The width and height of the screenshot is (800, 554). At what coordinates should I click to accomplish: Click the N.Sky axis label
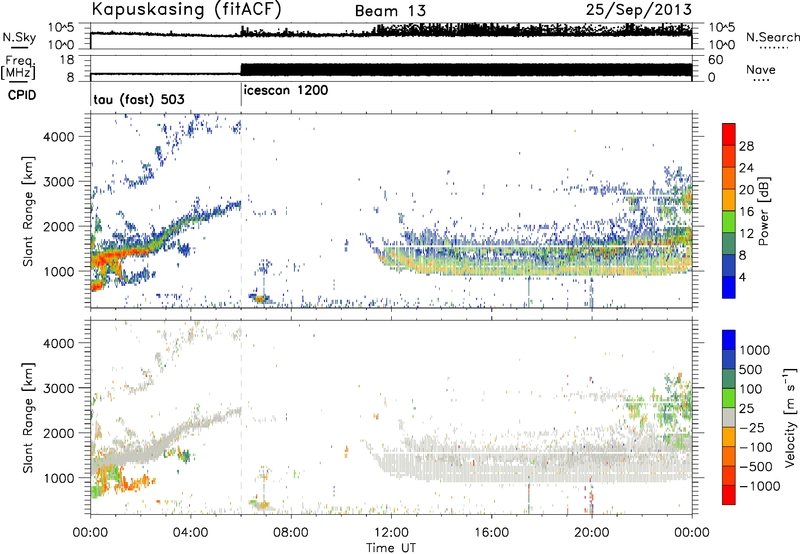coord(19,38)
